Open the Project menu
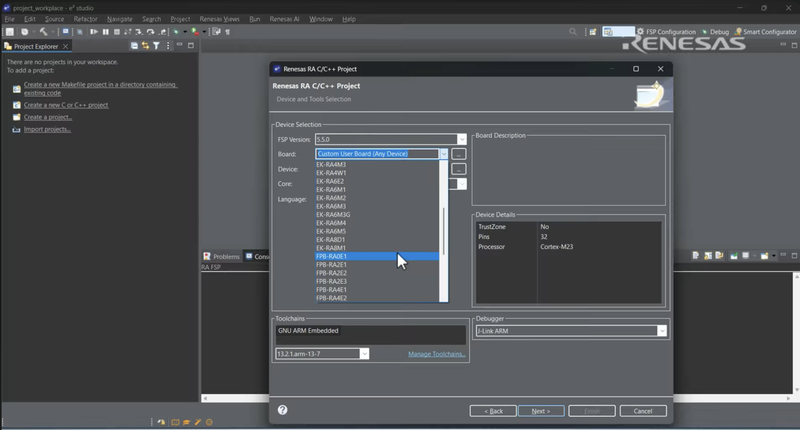 pyautogui.click(x=180, y=19)
